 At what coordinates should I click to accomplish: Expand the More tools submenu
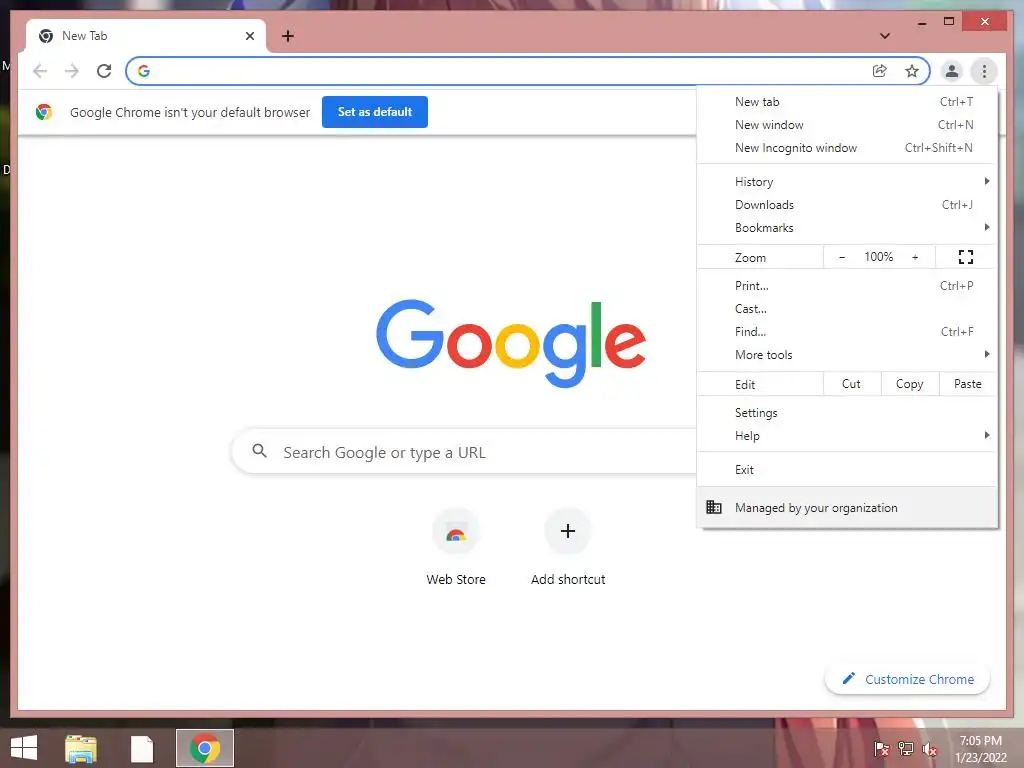pos(847,355)
